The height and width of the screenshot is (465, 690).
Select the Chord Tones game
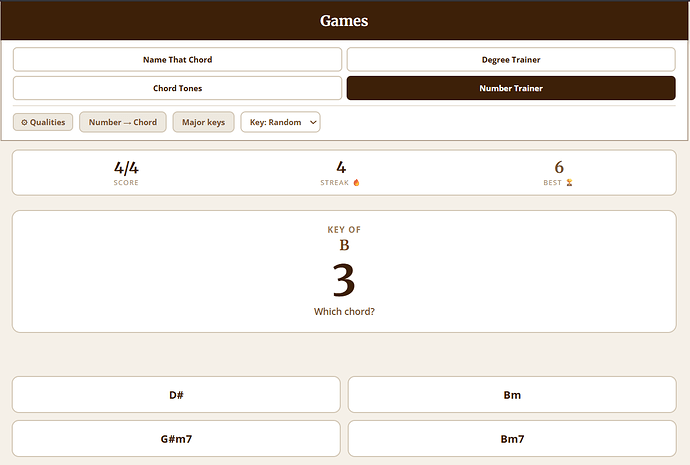coord(177,88)
